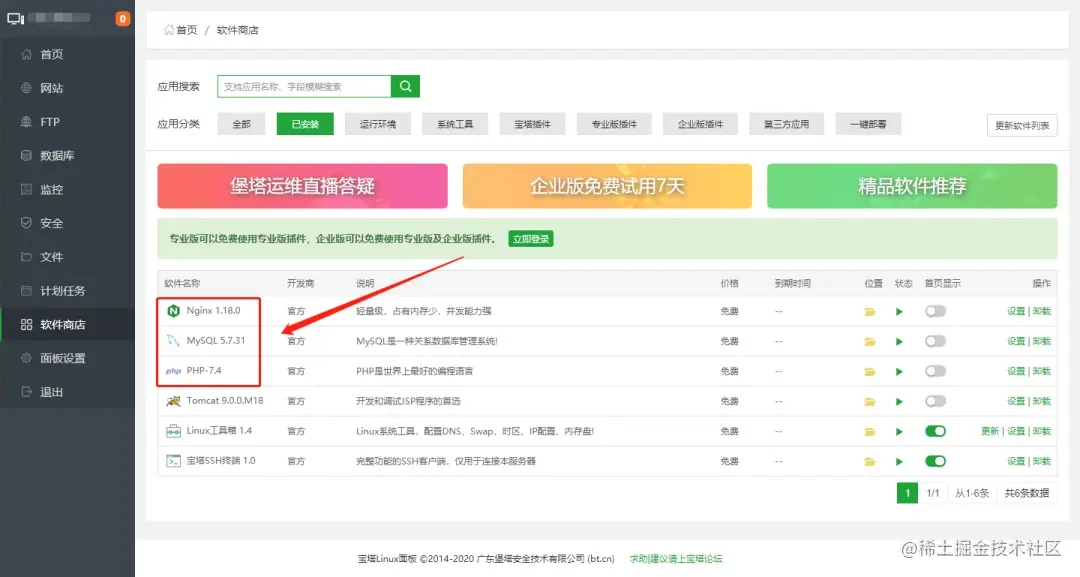Click the search magnifier button

tap(406, 86)
